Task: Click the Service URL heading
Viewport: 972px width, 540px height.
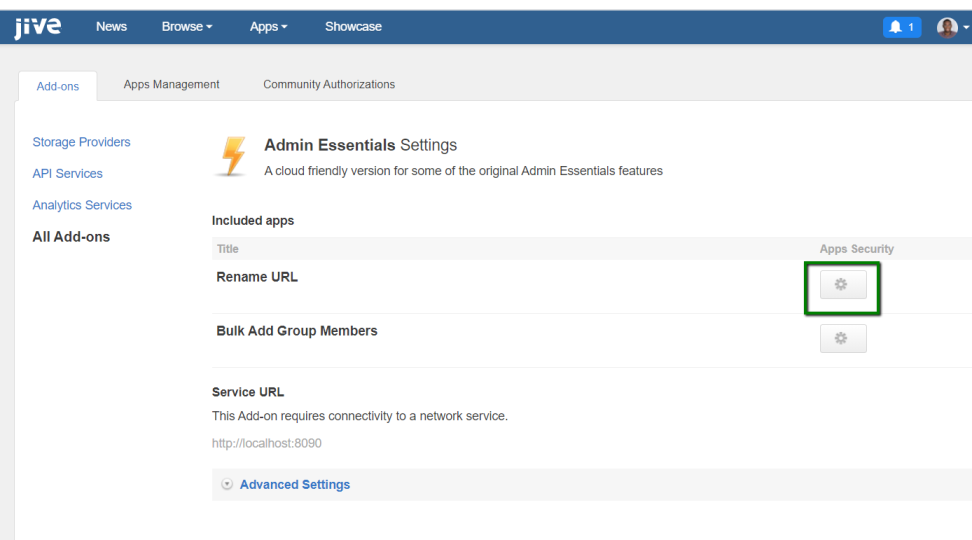Action: pyautogui.click(x=248, y=392)
